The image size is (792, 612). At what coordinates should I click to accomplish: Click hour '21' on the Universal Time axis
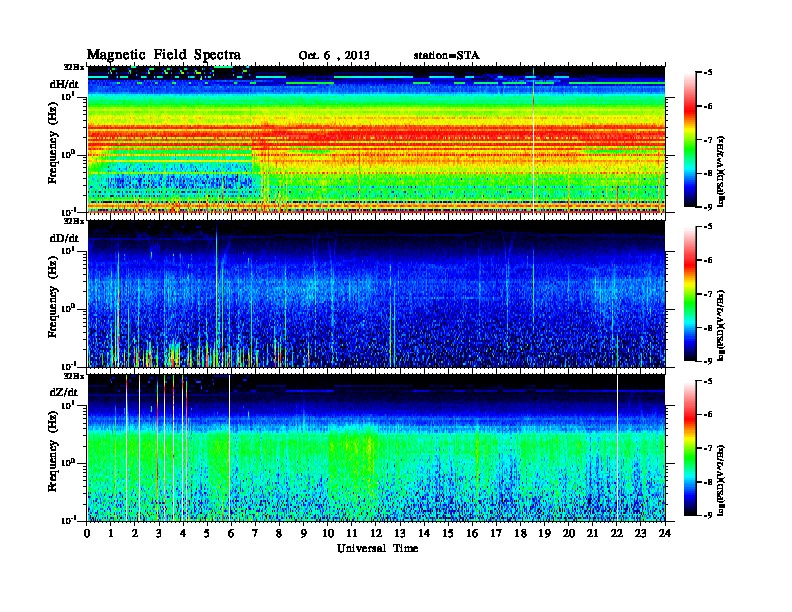(x=592, y=533)
